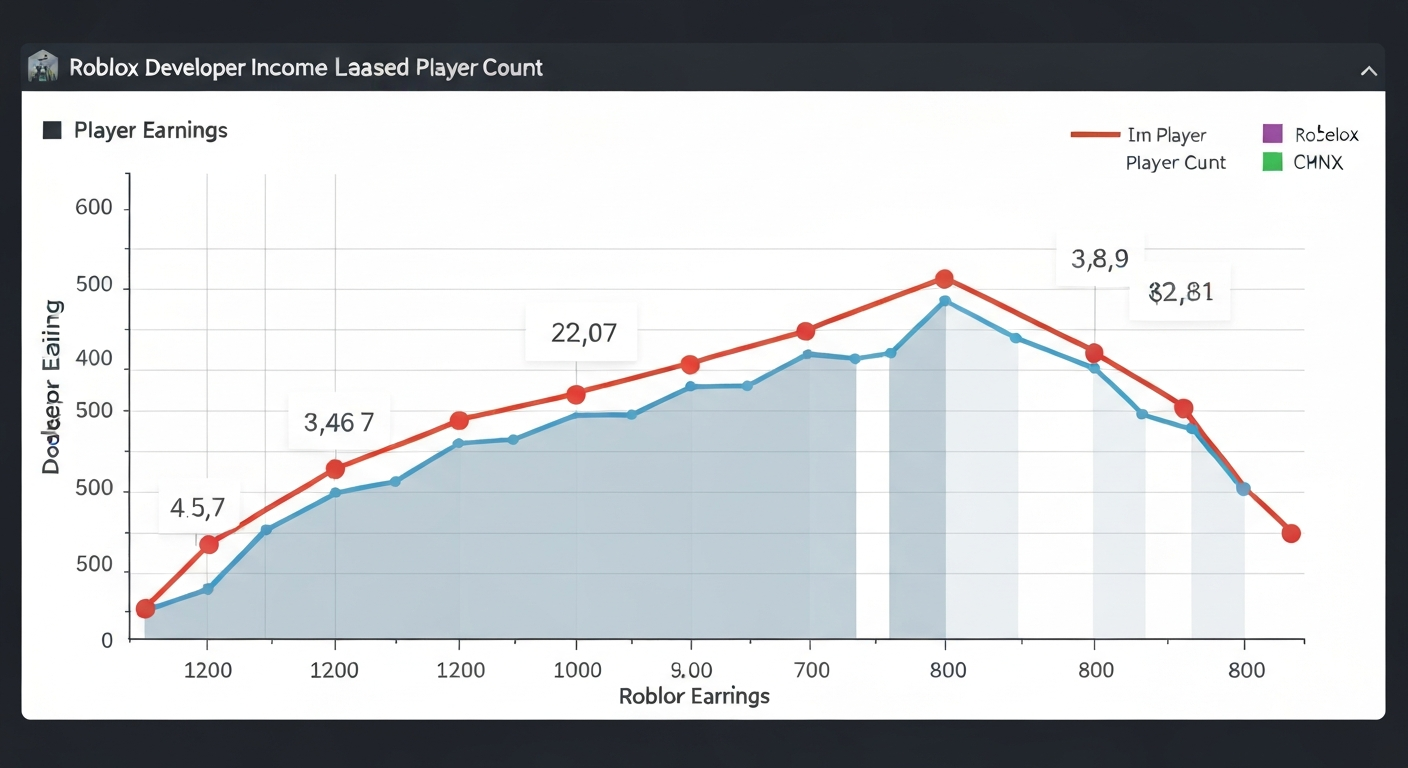This screenshot has height=768, width=1408.
Task: Click the '3,8,9' data label
Action: coord(1100,259)
